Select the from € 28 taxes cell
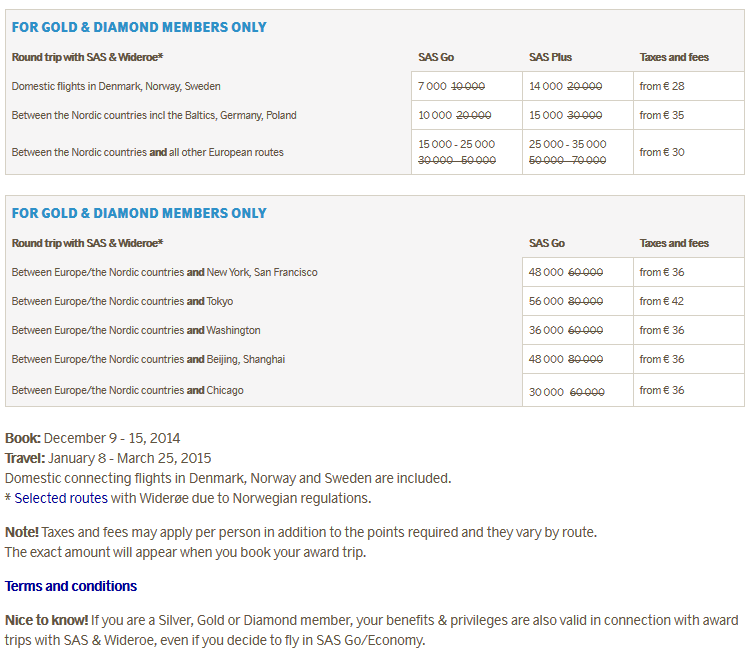The width and height of the screenshot is (751, 658). [x=662, y=86]
